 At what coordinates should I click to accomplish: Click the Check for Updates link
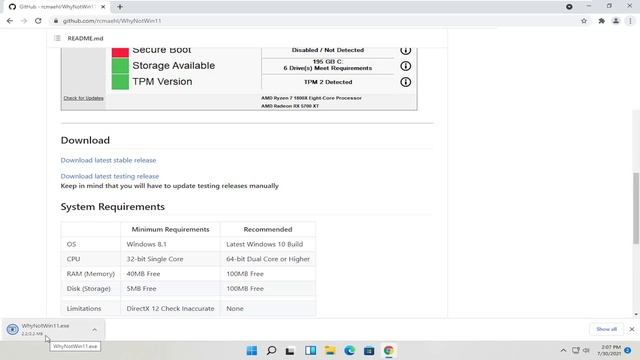84,98
